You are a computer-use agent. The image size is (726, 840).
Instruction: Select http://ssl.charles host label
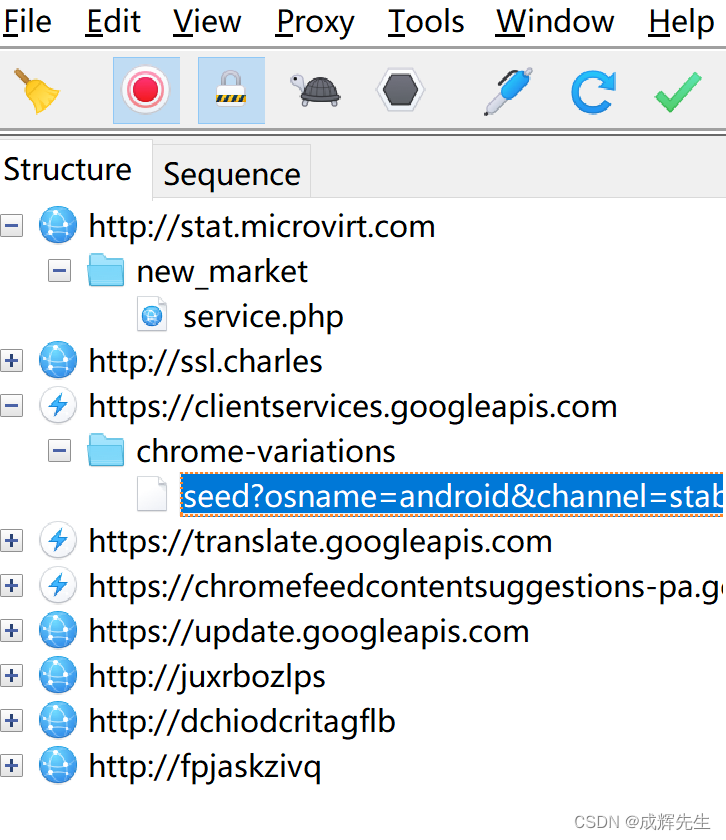click(x=205, y=362)
